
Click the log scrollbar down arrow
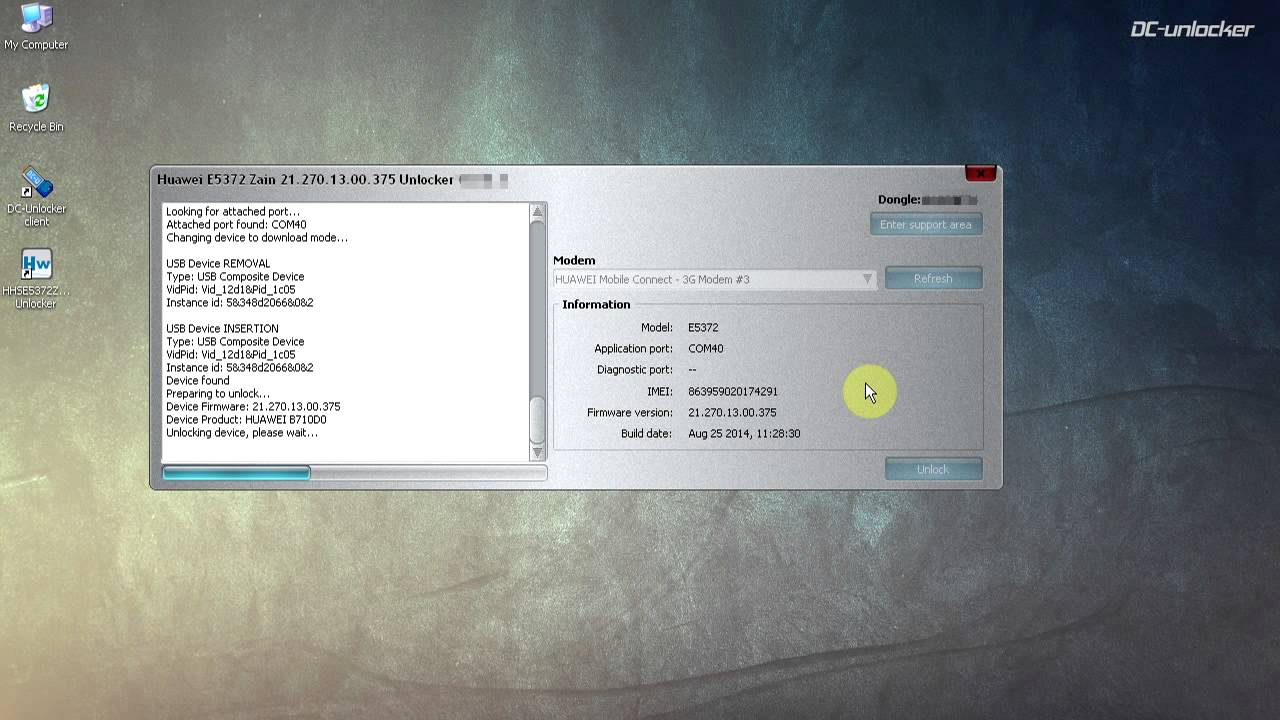pos(537,452)
